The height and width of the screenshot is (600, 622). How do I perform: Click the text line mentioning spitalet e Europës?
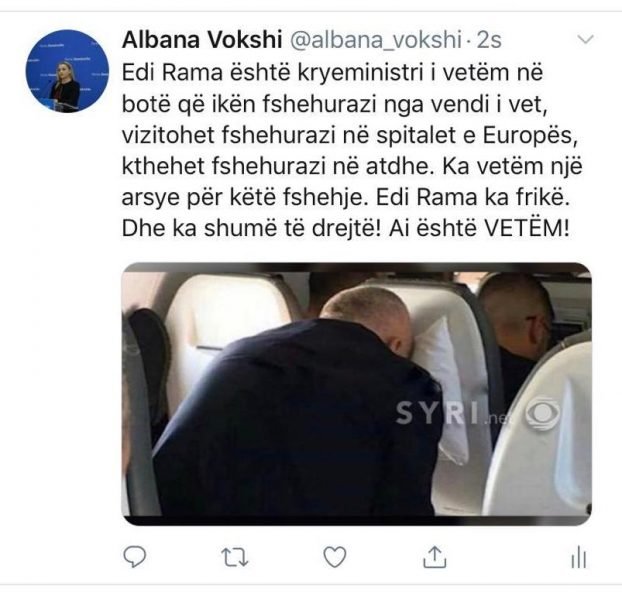pos(349,135)
